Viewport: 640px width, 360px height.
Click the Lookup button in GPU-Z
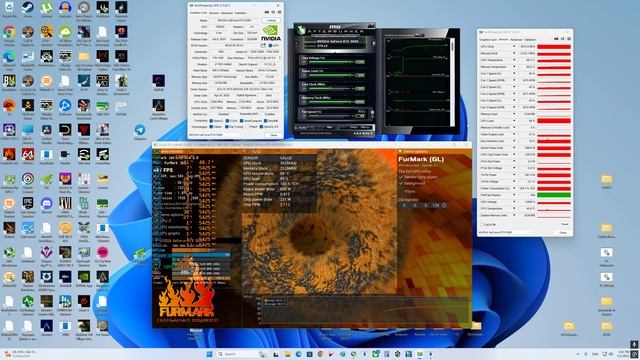point(271,20)
